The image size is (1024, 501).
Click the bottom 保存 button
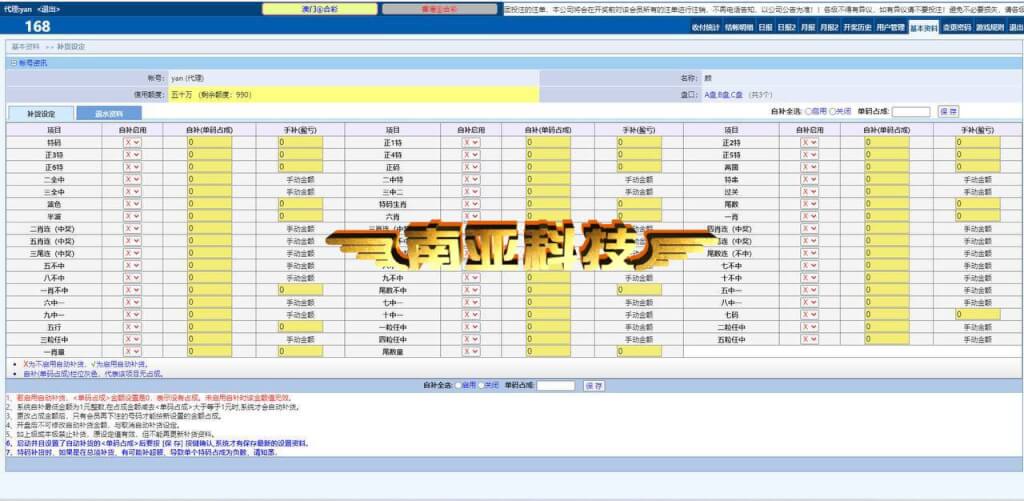(x=594, y=386)
